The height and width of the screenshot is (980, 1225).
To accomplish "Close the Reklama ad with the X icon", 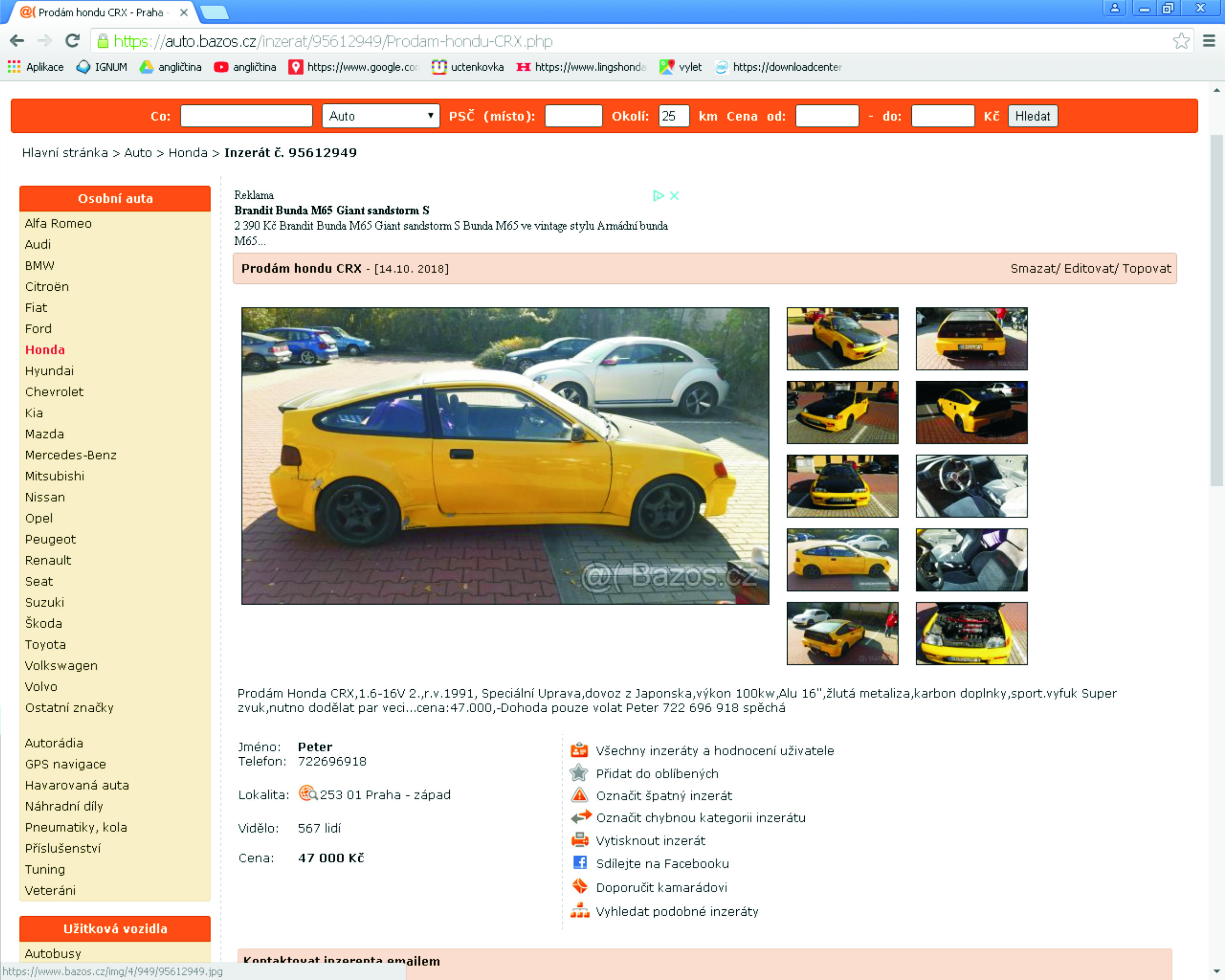I will point(674,196).
